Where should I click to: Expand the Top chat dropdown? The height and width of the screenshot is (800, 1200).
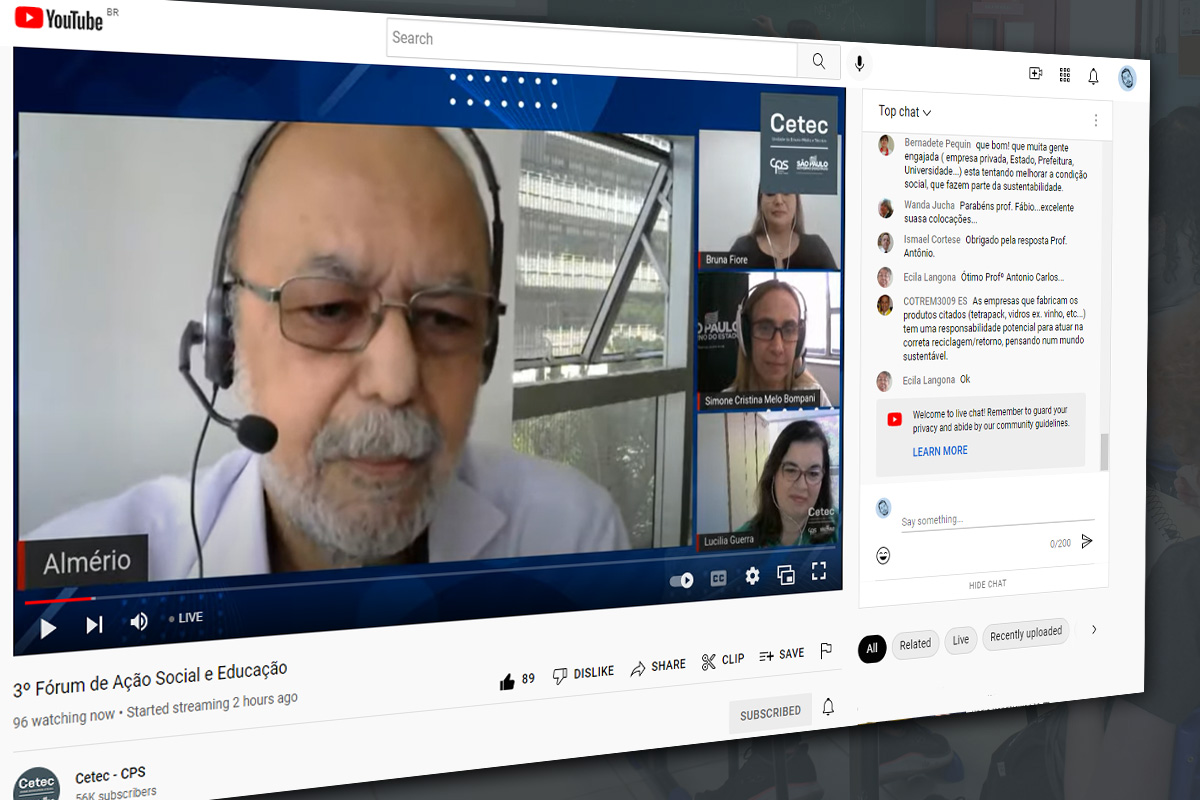[x=905, y=112]
